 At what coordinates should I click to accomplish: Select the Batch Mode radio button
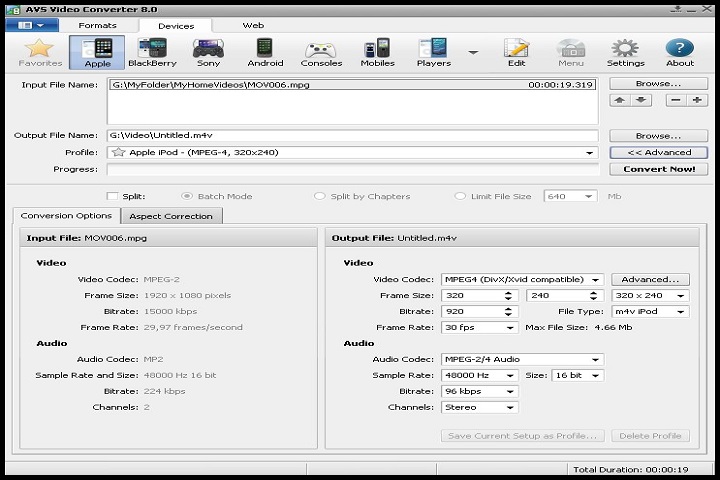(x=186, y=196)
